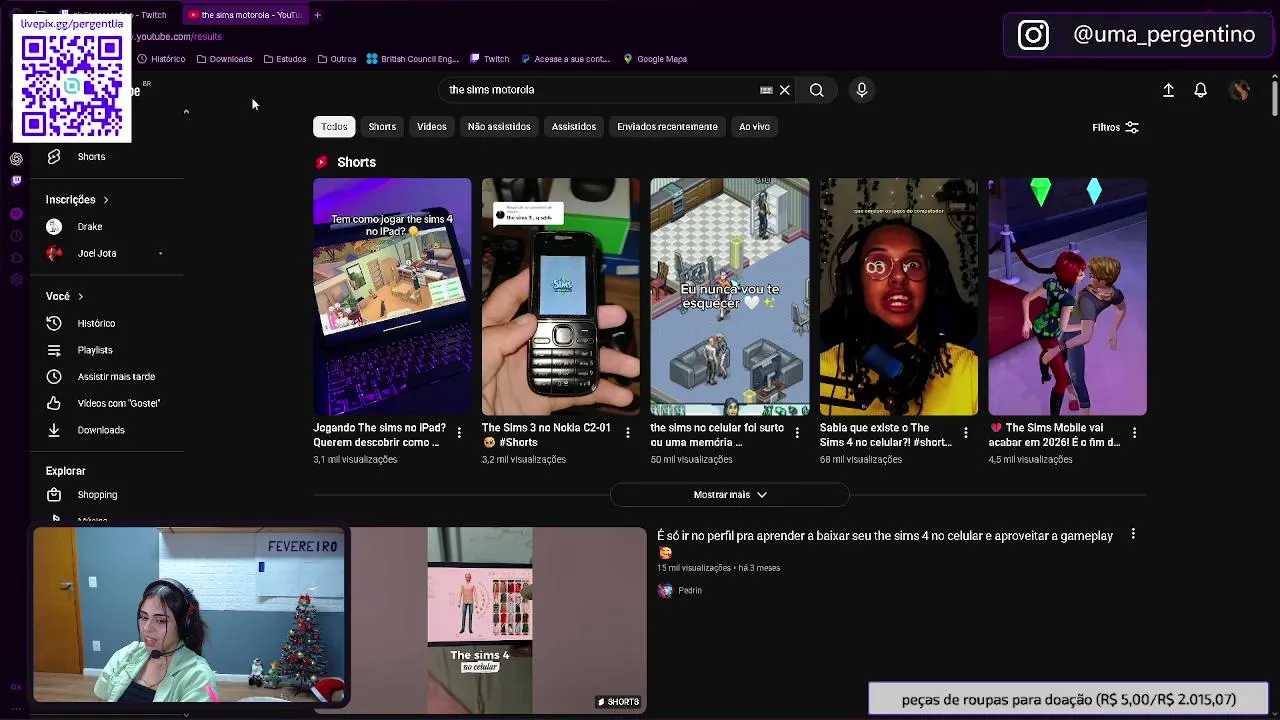Open Twitch in the browser sidebar
This screenshot has width=1280, height=720.
16,181
